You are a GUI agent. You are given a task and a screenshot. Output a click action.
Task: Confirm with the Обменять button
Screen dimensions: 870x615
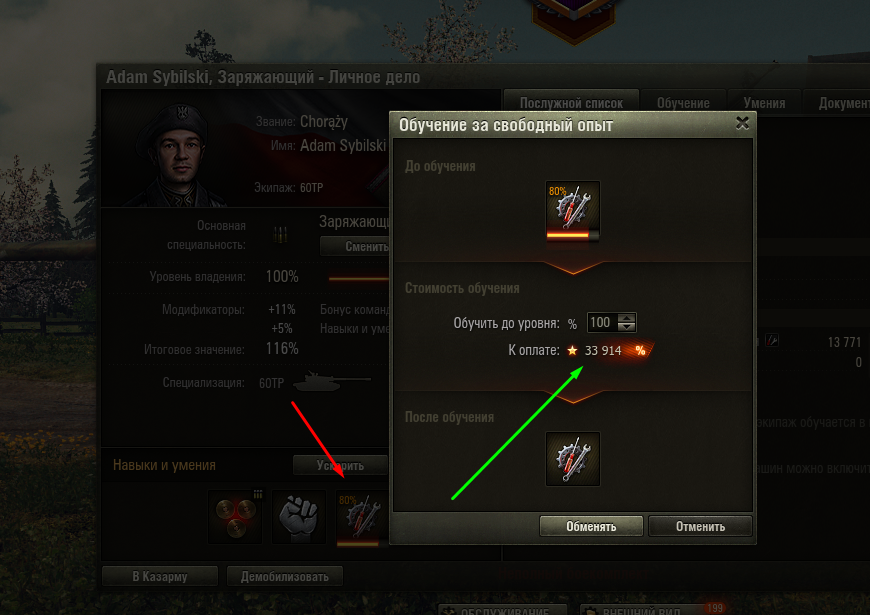(591, 526)
